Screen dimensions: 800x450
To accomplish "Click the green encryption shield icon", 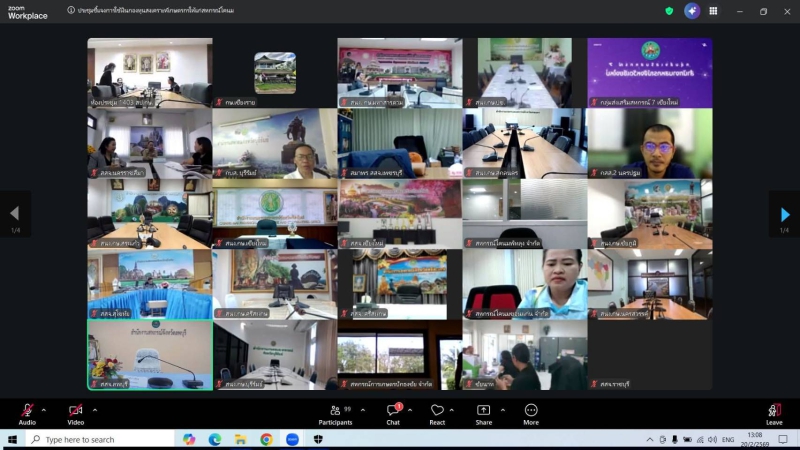I will (669, 11).
